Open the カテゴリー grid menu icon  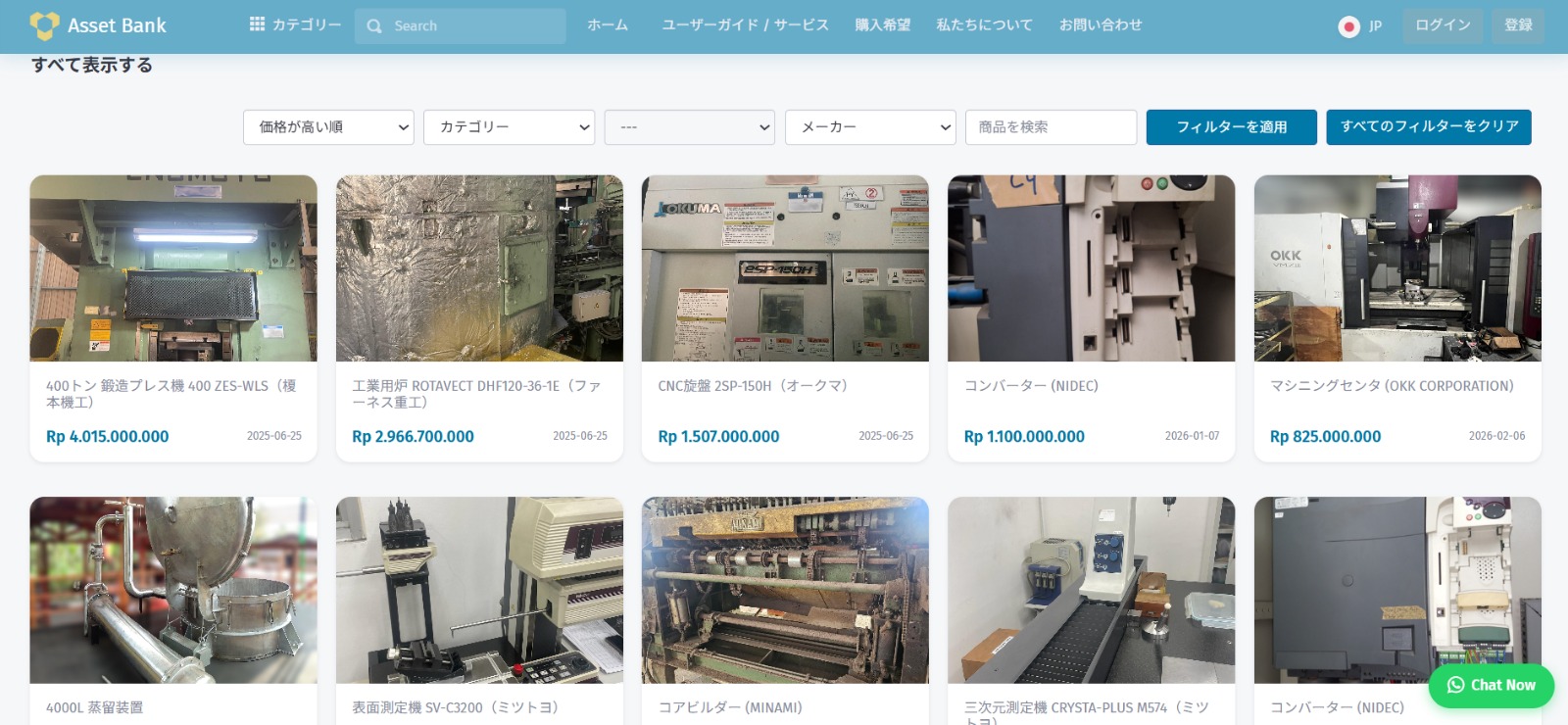coord(257,24)
